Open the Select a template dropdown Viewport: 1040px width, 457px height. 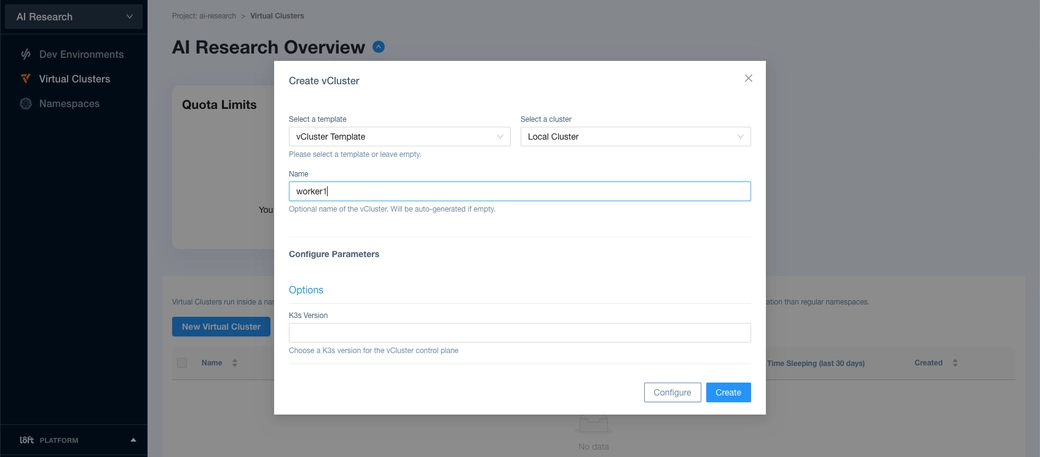pyautogui.click(x=399, y=137)
